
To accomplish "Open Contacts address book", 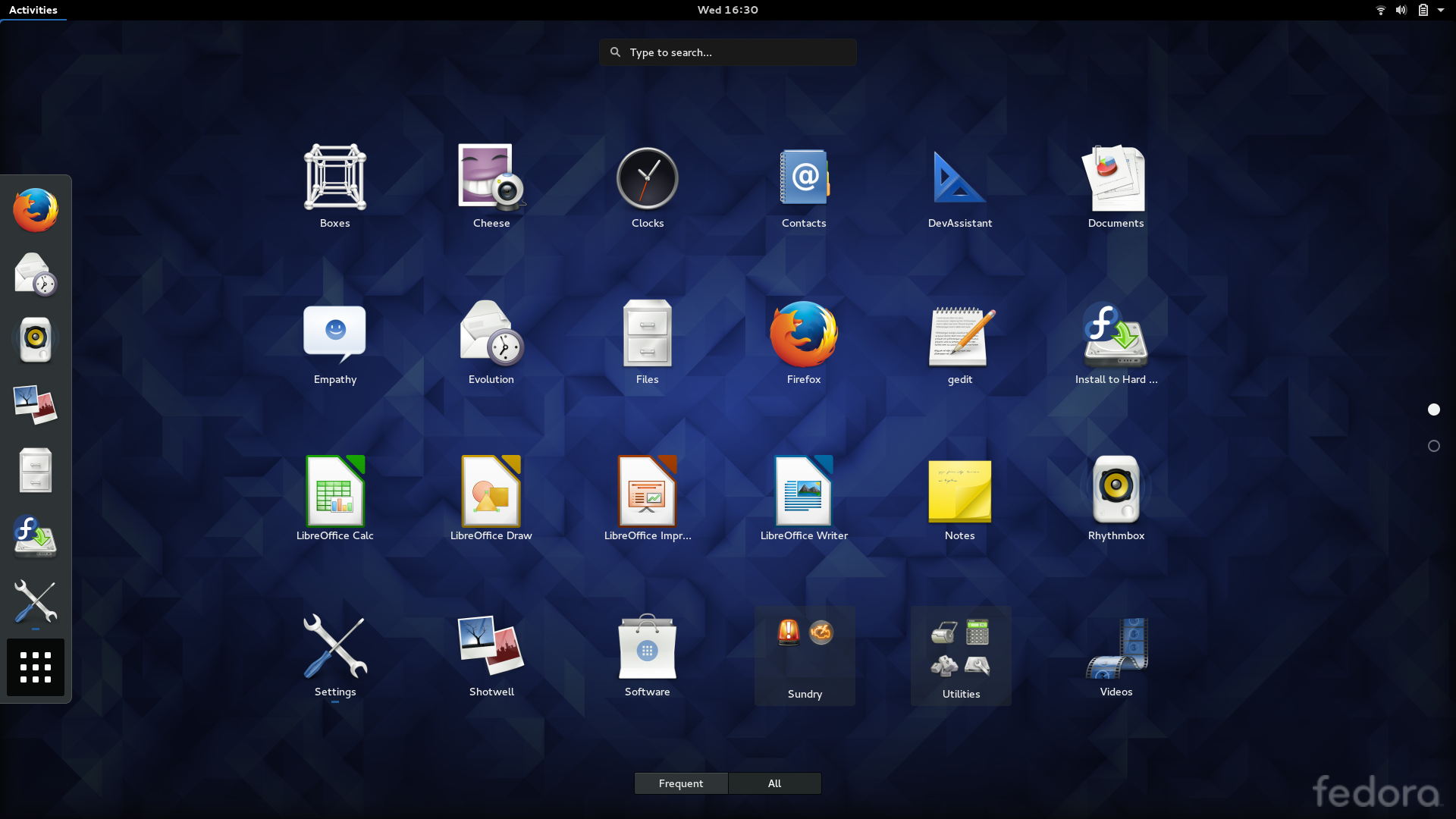I will point(803,187).
